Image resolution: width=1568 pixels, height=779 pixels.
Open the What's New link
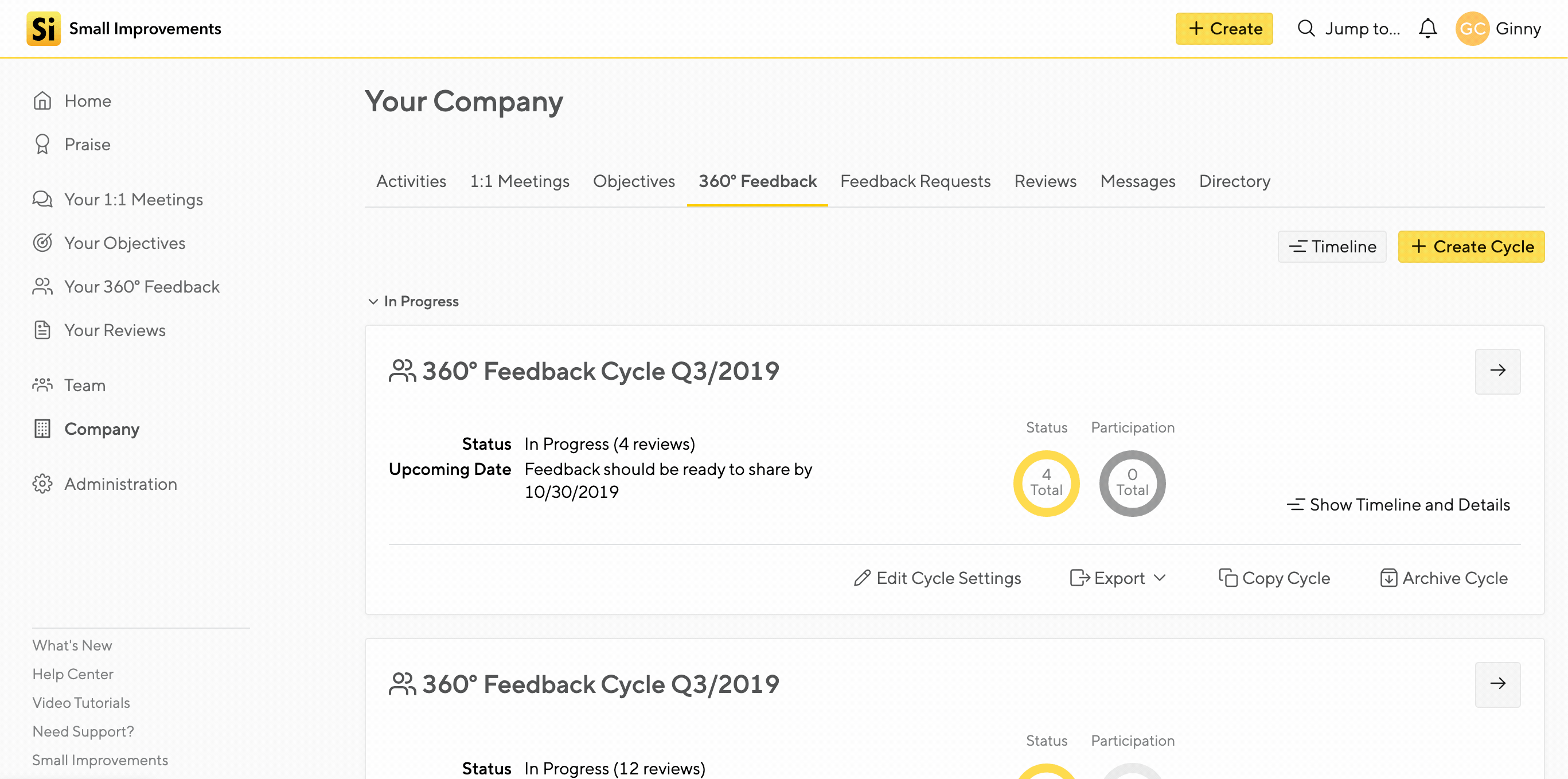(72, 645)
